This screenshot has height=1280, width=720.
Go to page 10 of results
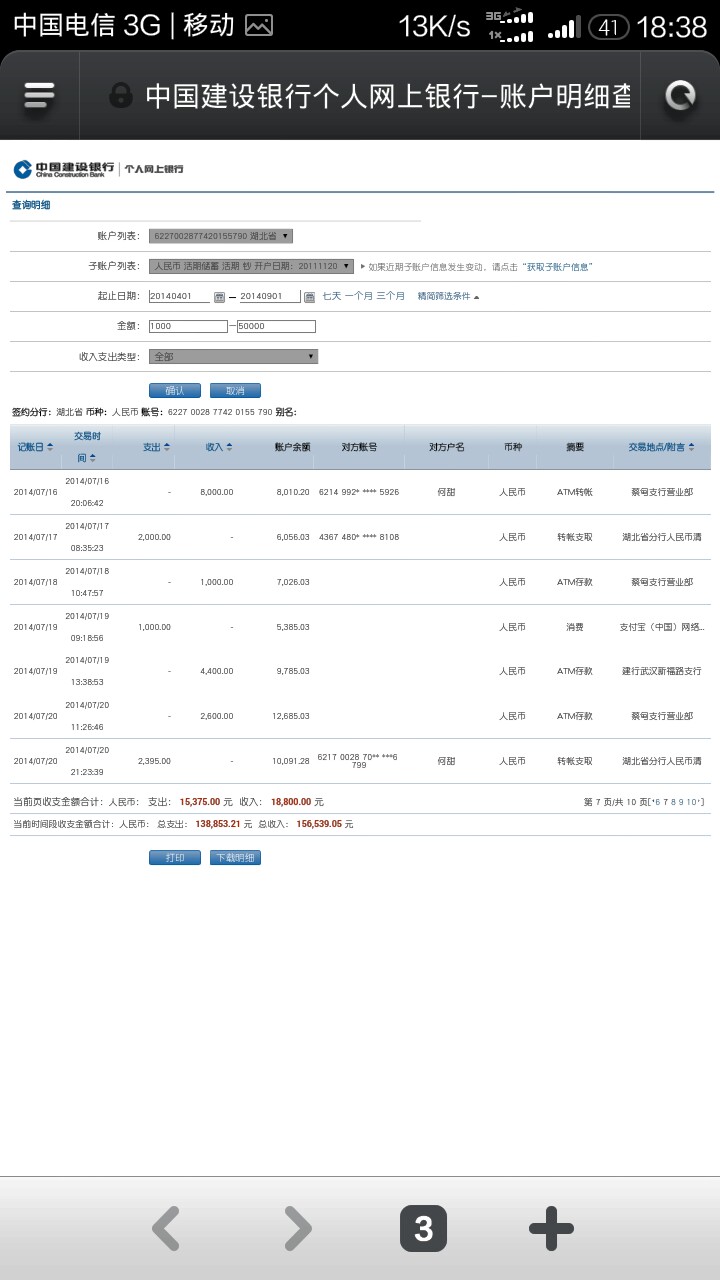tap(693, 802)
